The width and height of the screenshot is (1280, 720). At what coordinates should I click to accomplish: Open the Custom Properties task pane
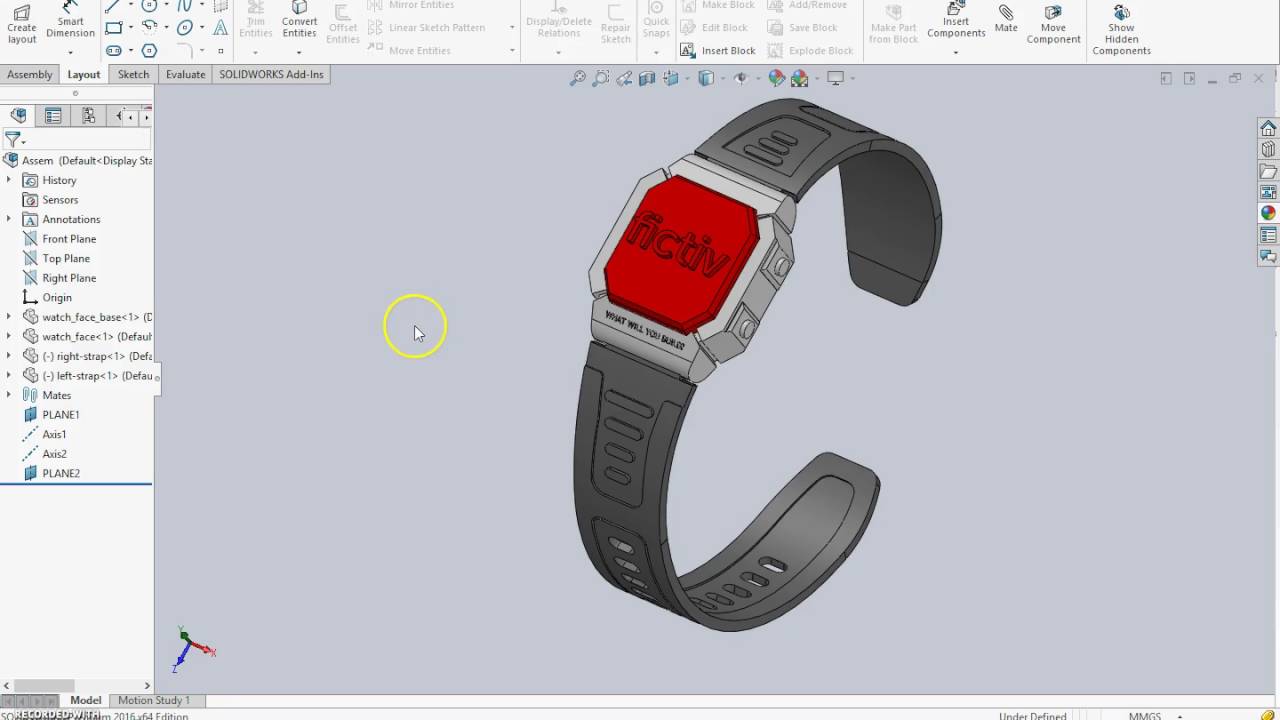coord(1268,235)
